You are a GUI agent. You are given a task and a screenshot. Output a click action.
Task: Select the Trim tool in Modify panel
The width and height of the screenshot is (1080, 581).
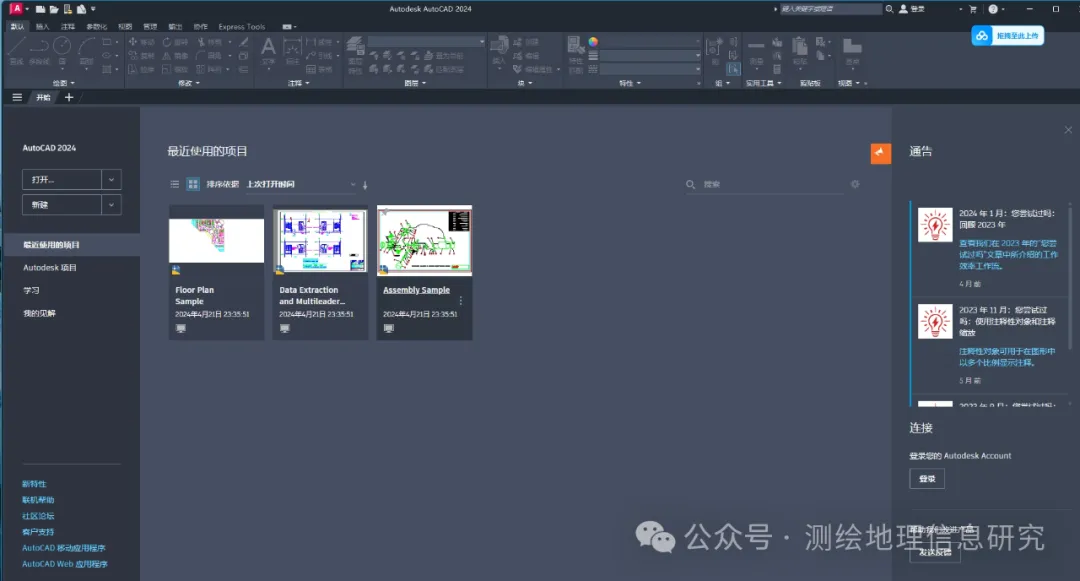click(210, 42)
